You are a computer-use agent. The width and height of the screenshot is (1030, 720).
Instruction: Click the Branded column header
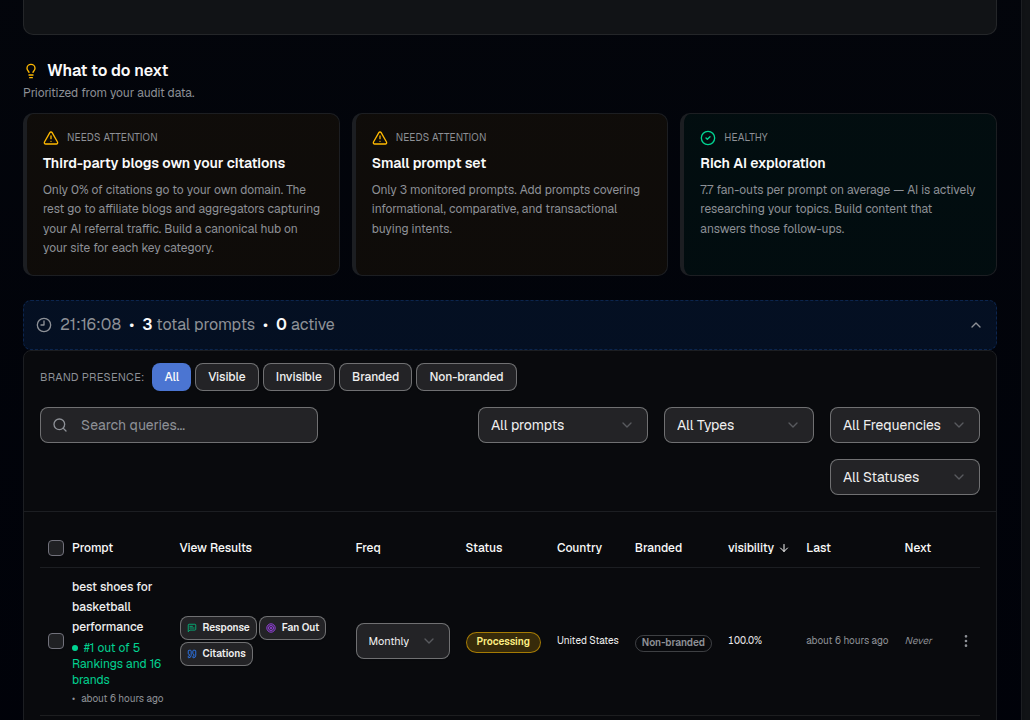tap(658, 548)
